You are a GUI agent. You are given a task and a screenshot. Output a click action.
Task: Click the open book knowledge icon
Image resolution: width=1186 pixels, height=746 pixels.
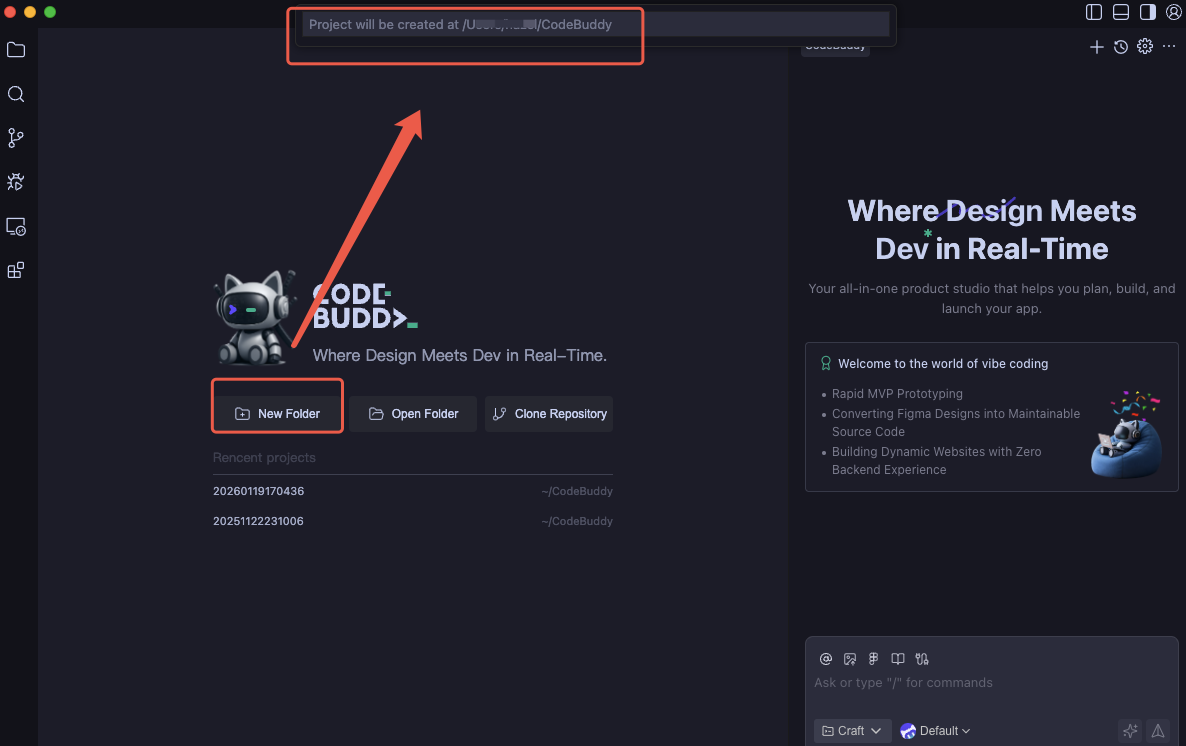[x=898, y=659]
